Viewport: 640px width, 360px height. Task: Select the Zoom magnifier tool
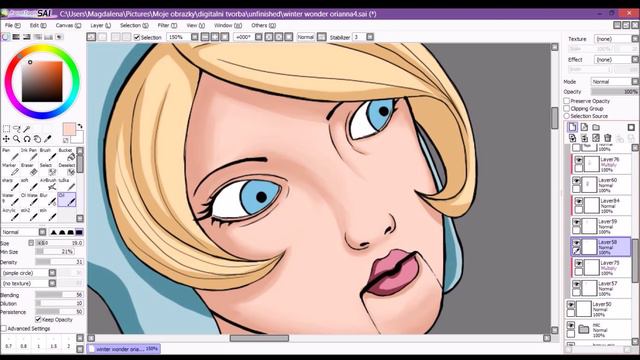point(17,139)
